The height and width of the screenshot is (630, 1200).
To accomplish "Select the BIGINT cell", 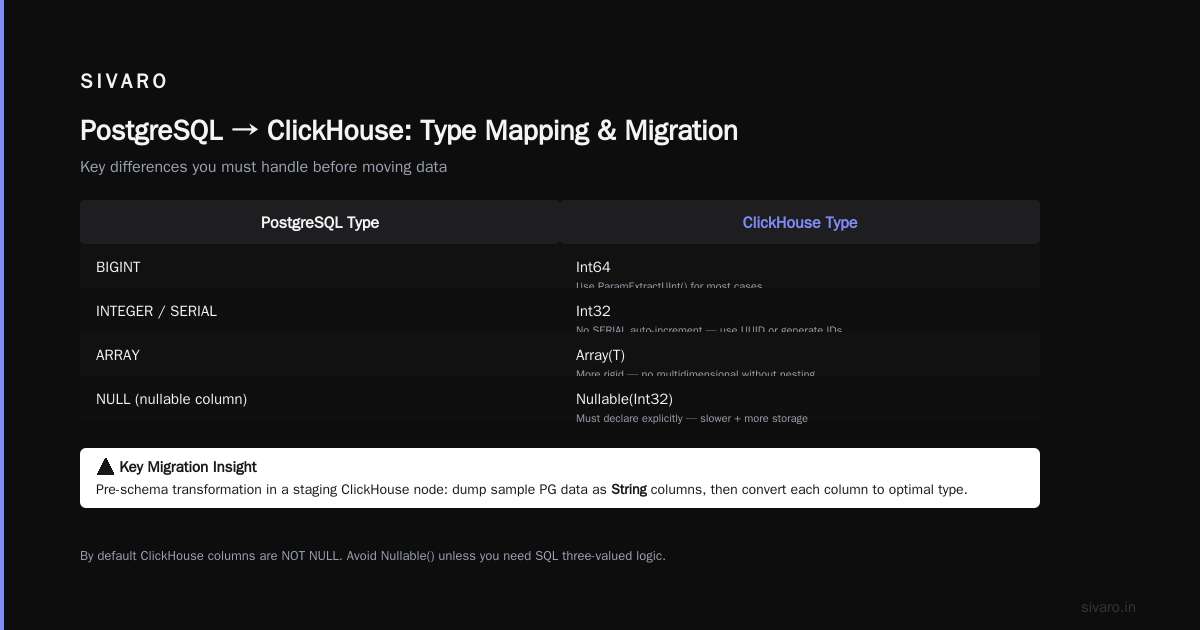I will 320,267.
